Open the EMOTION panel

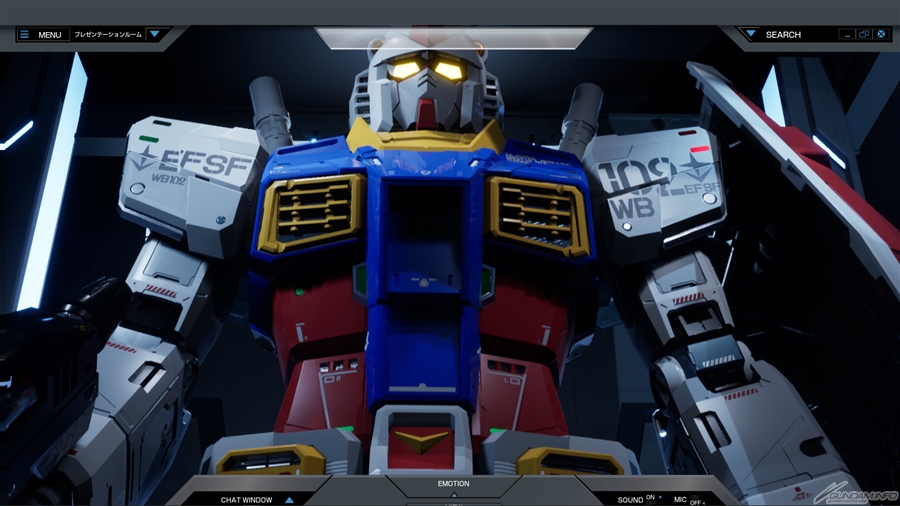pos(453,487)
